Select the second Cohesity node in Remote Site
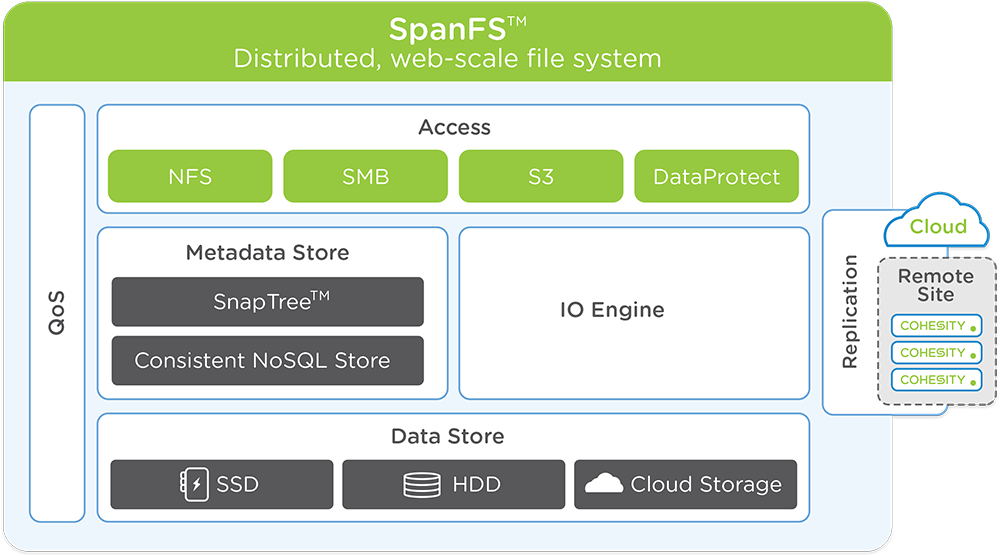1000x556 pixels. point(937,353)
